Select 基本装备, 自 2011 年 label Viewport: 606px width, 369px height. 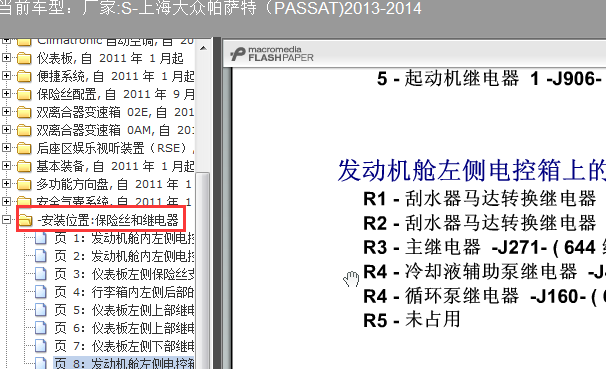(x=115, y=166)
